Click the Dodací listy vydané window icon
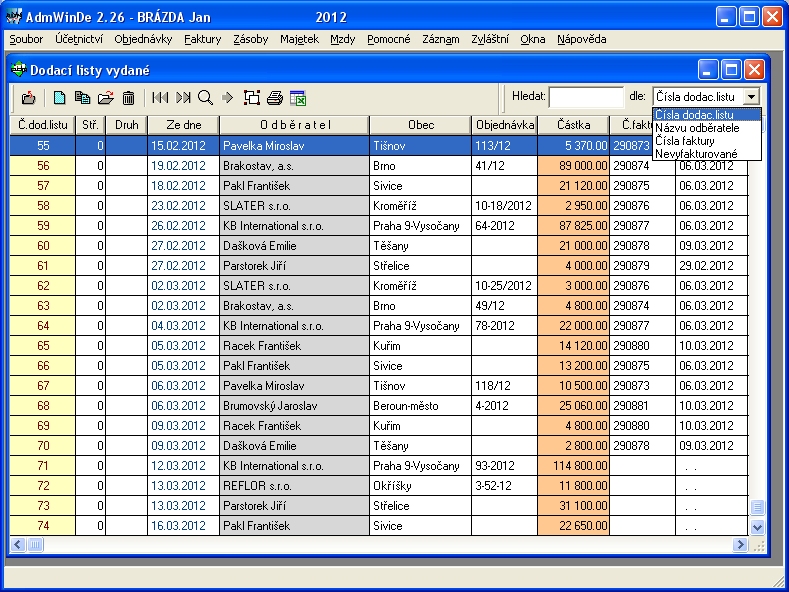The width and height of the screenshot is (789, 592). pos(19,69)
